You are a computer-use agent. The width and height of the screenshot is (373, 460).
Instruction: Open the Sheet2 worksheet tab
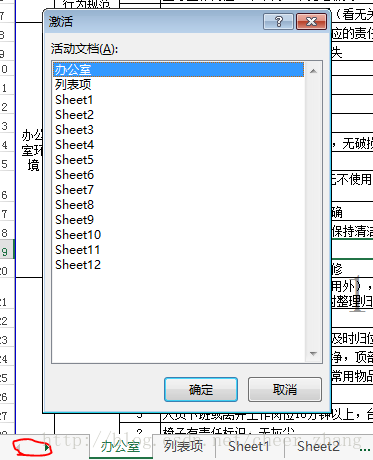(318, 446)
